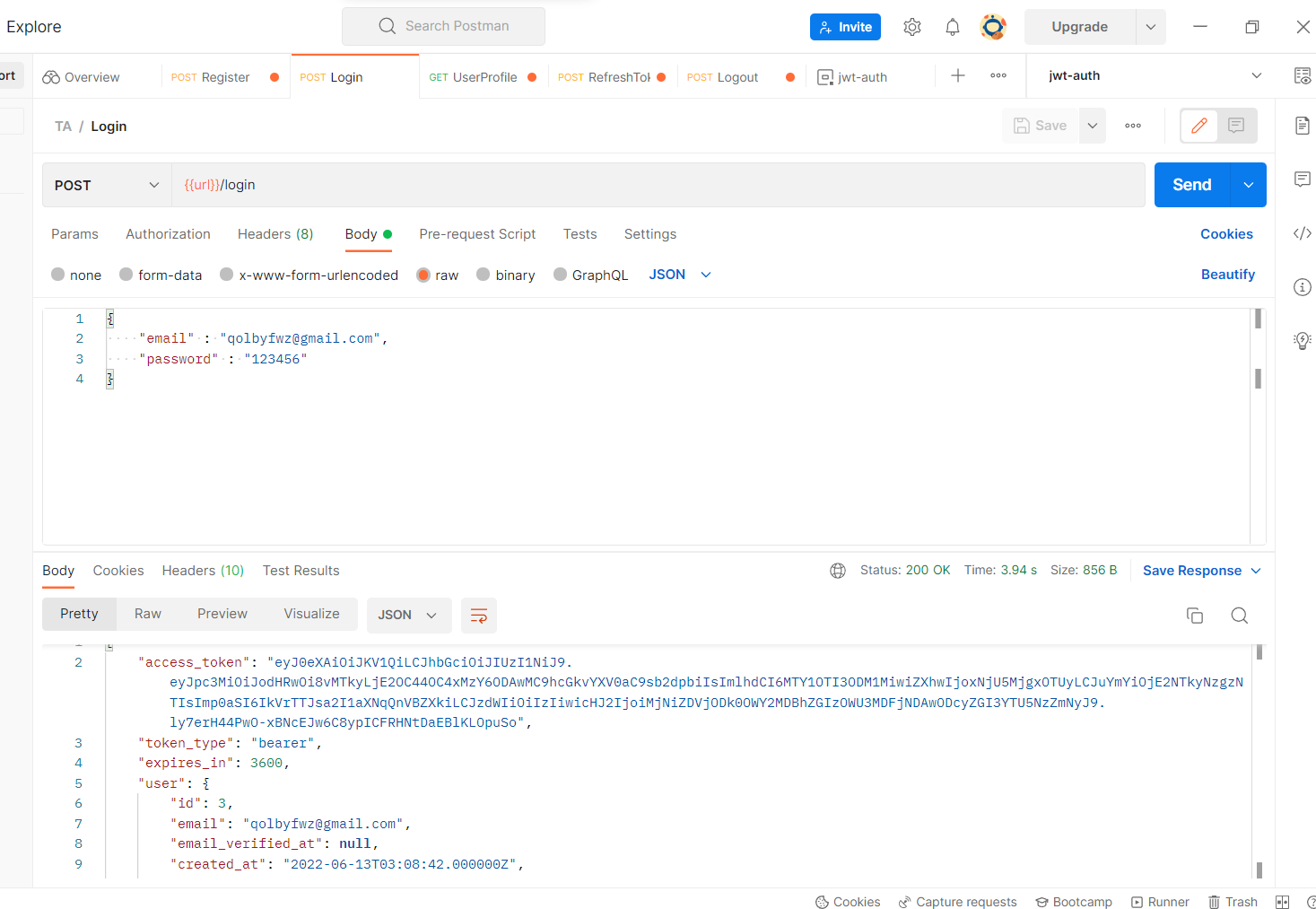Expand the Send button arrow options

coord(1249,185)
